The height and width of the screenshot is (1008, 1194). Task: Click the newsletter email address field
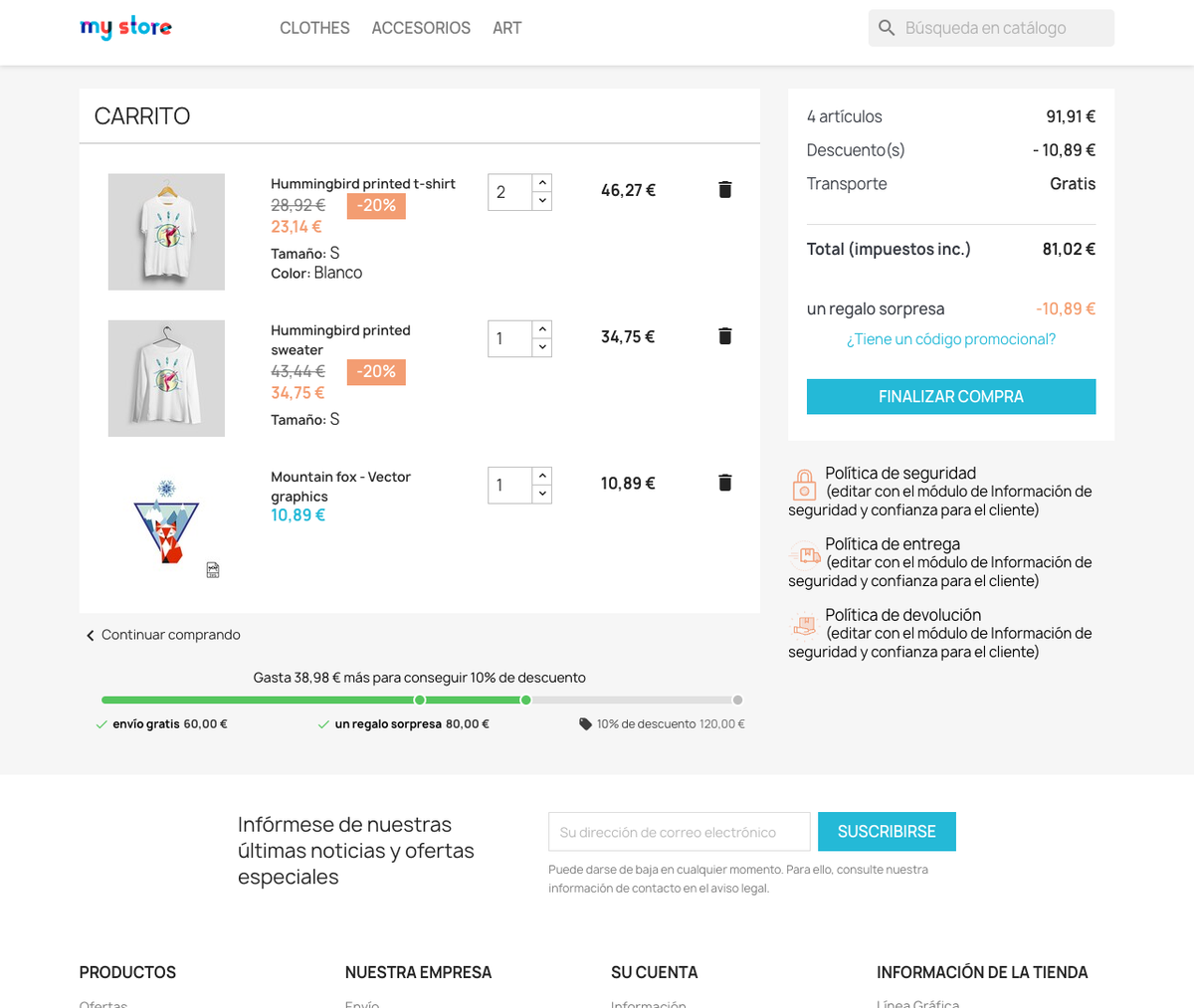click(680, 832)
